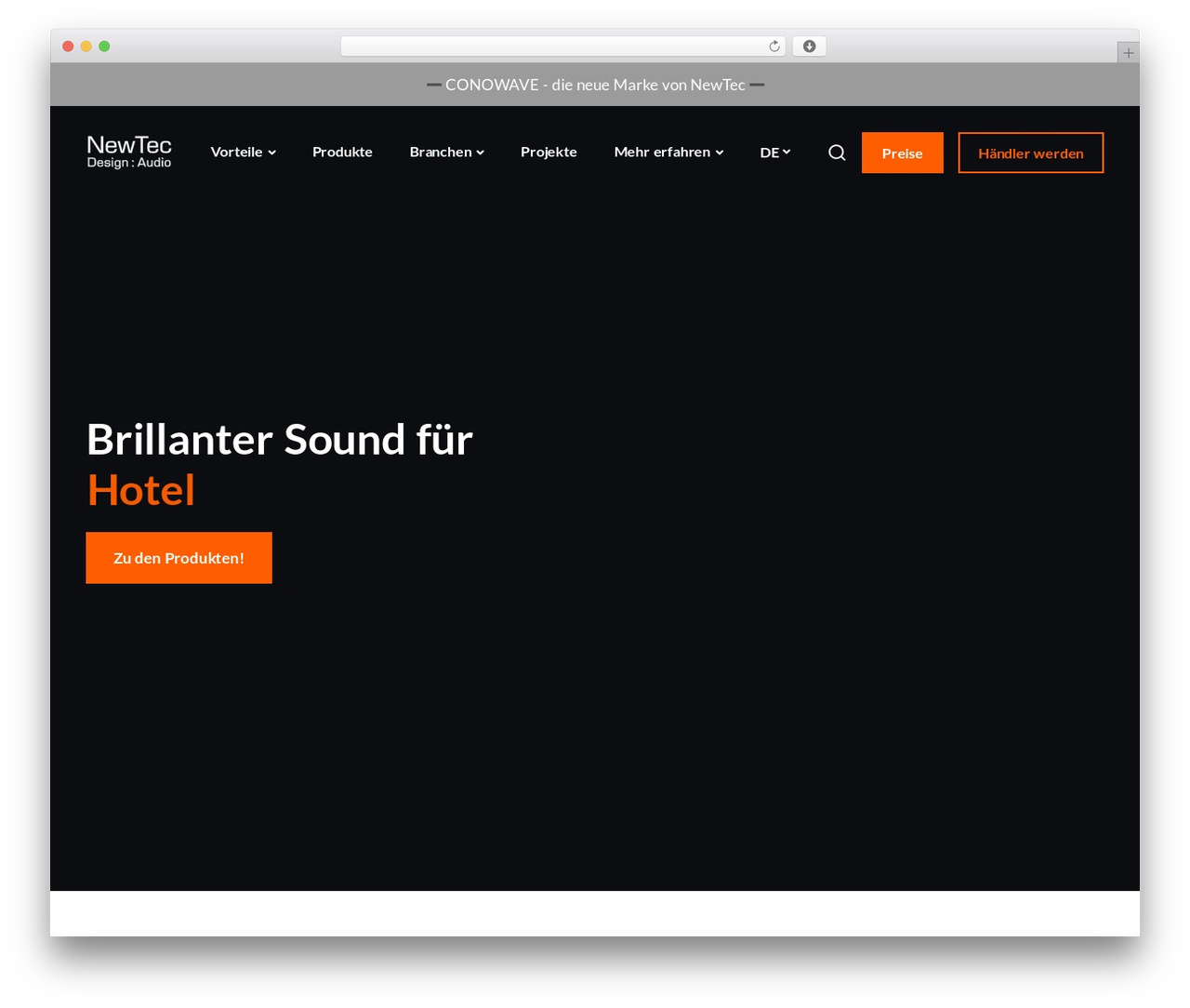Expand the Vorteile dropdown menu
The height and width of the screenshot is (1008, 1190).
[x=243, y=153]
